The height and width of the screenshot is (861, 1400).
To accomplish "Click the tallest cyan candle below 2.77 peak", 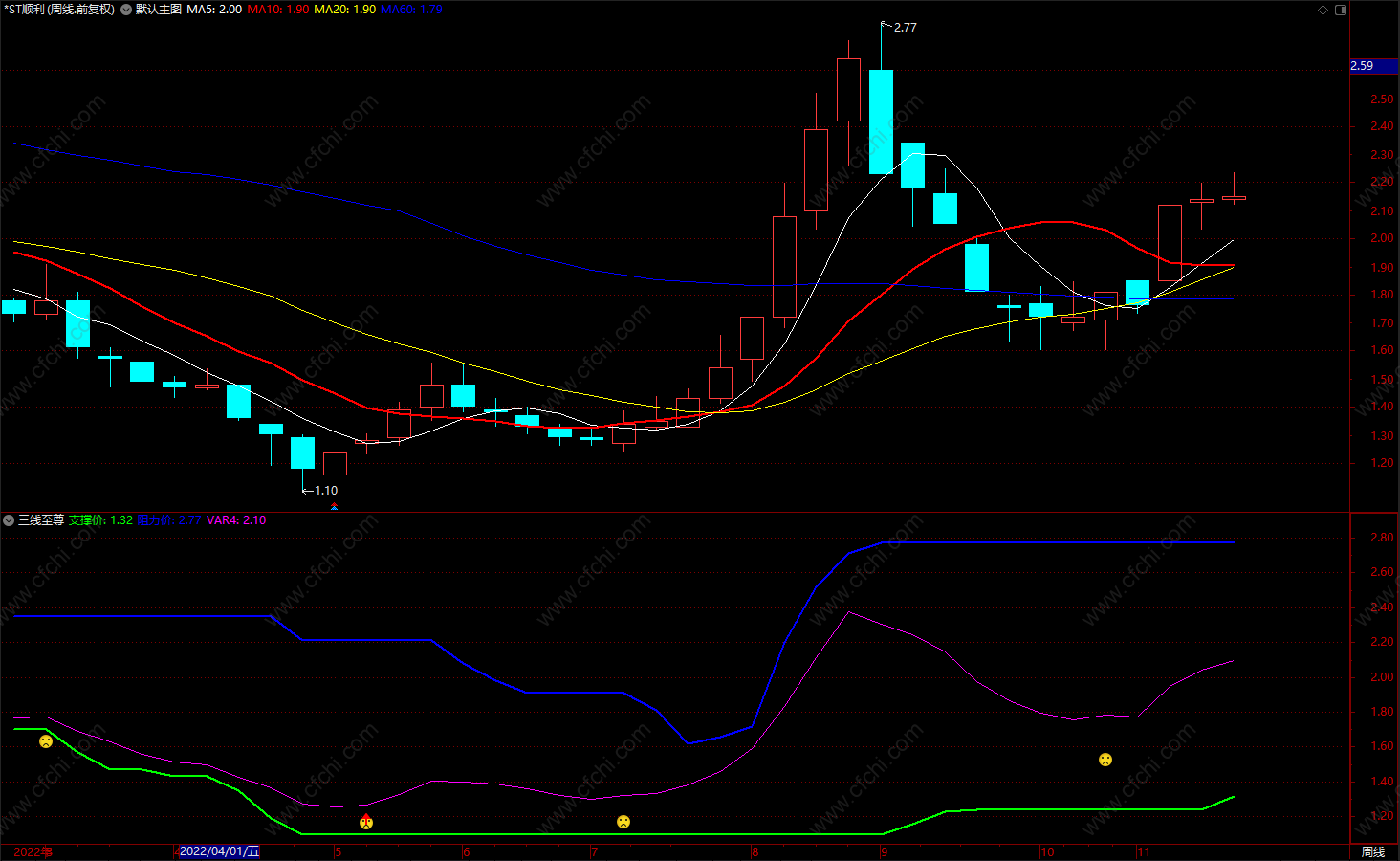I will 882,121.
